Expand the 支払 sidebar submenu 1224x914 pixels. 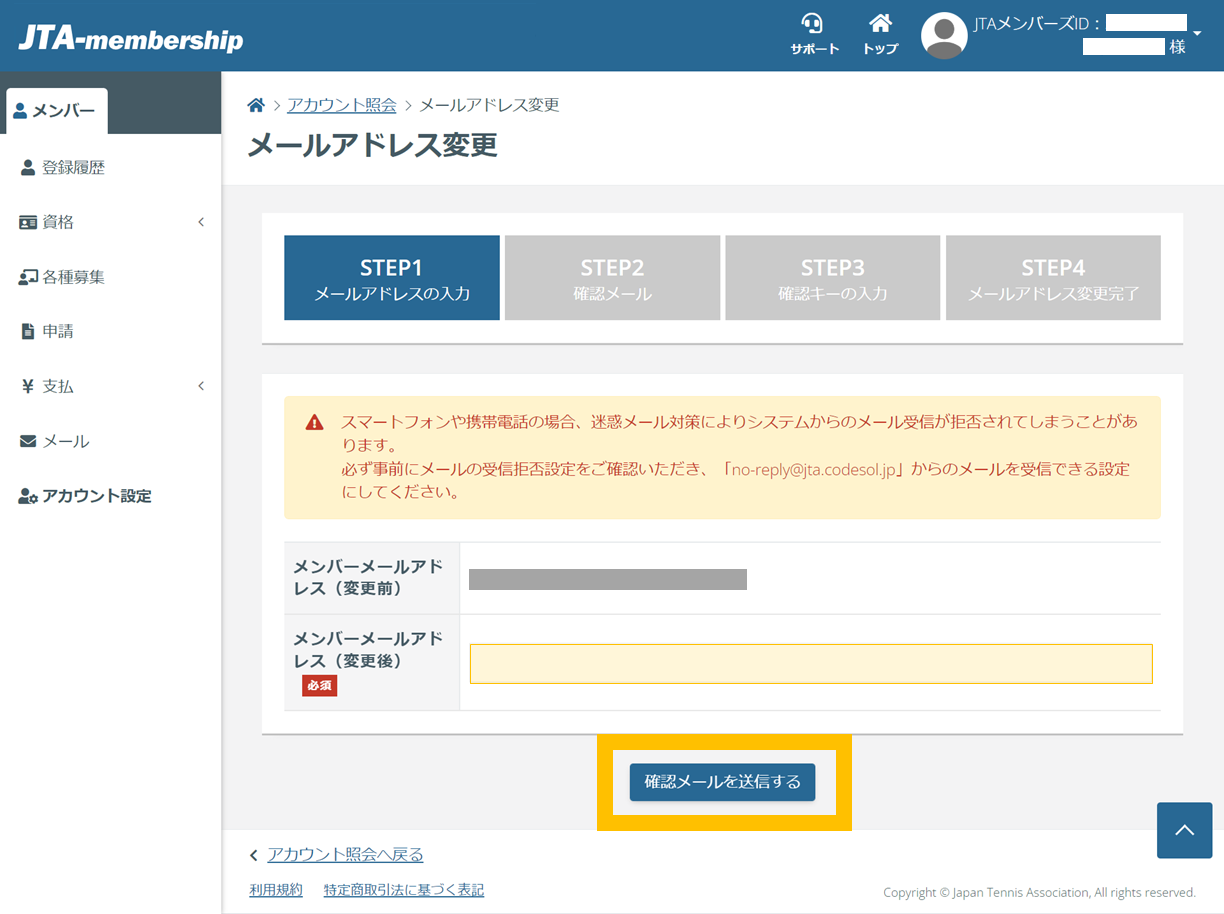click(x=200, y=386)
